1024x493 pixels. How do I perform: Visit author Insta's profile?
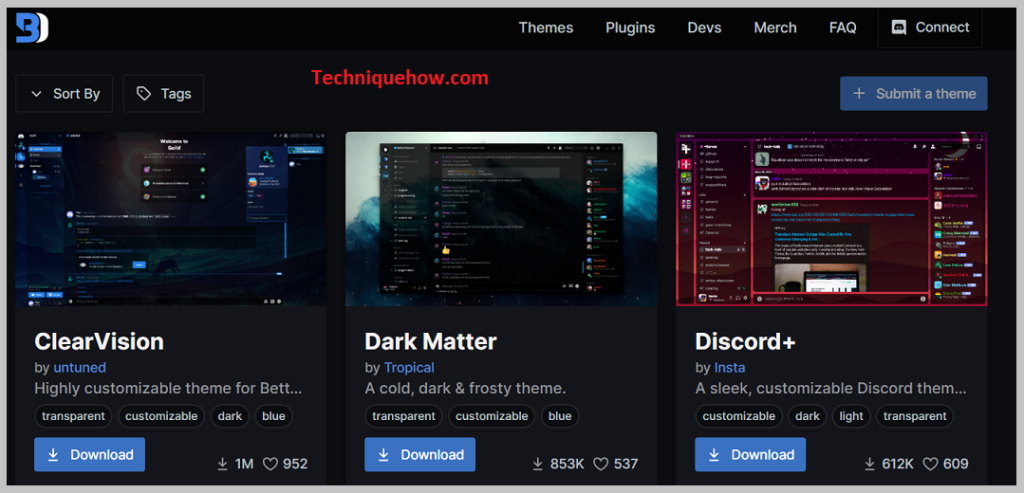click(729, 368)
